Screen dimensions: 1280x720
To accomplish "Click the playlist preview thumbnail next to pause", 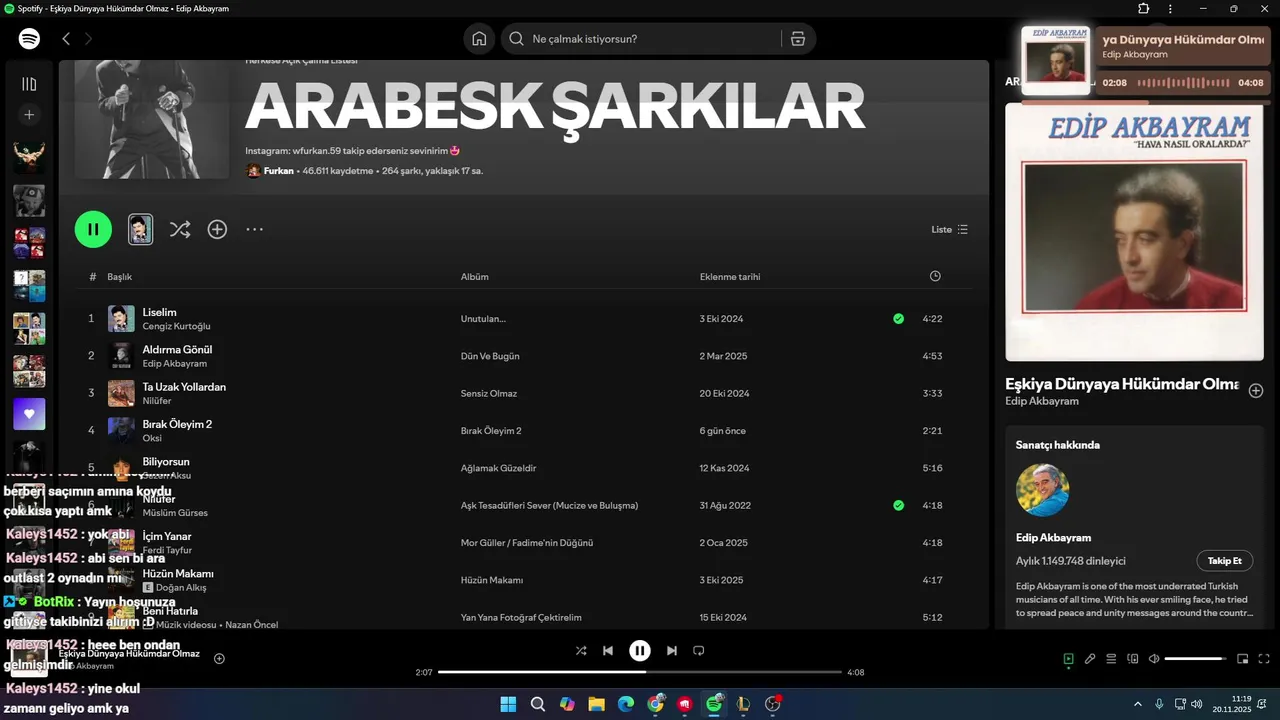I will click(141, 229).
